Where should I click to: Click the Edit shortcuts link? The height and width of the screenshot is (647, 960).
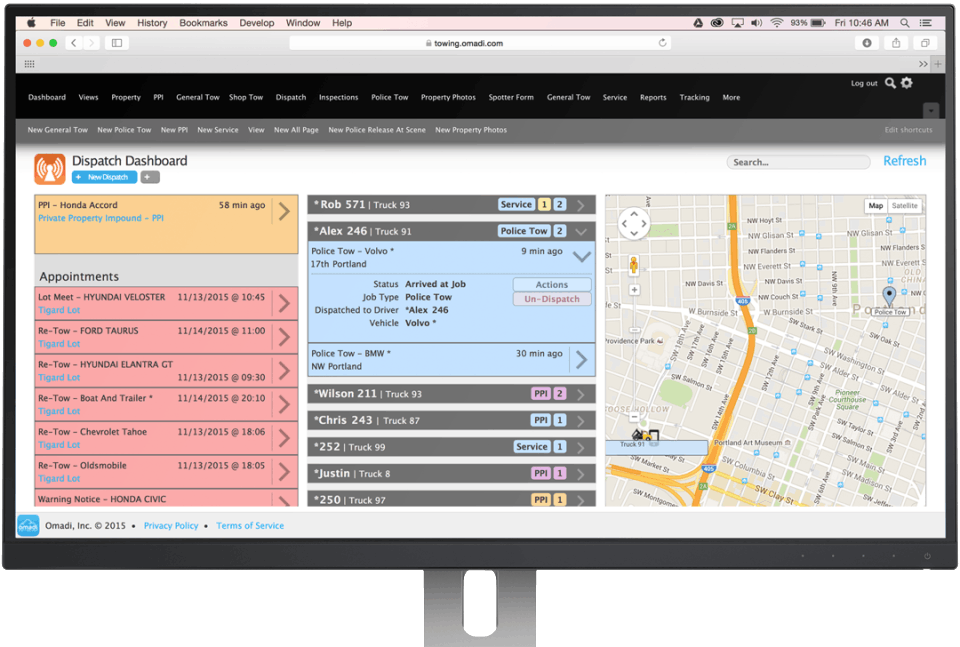click(x=908, y=130)
